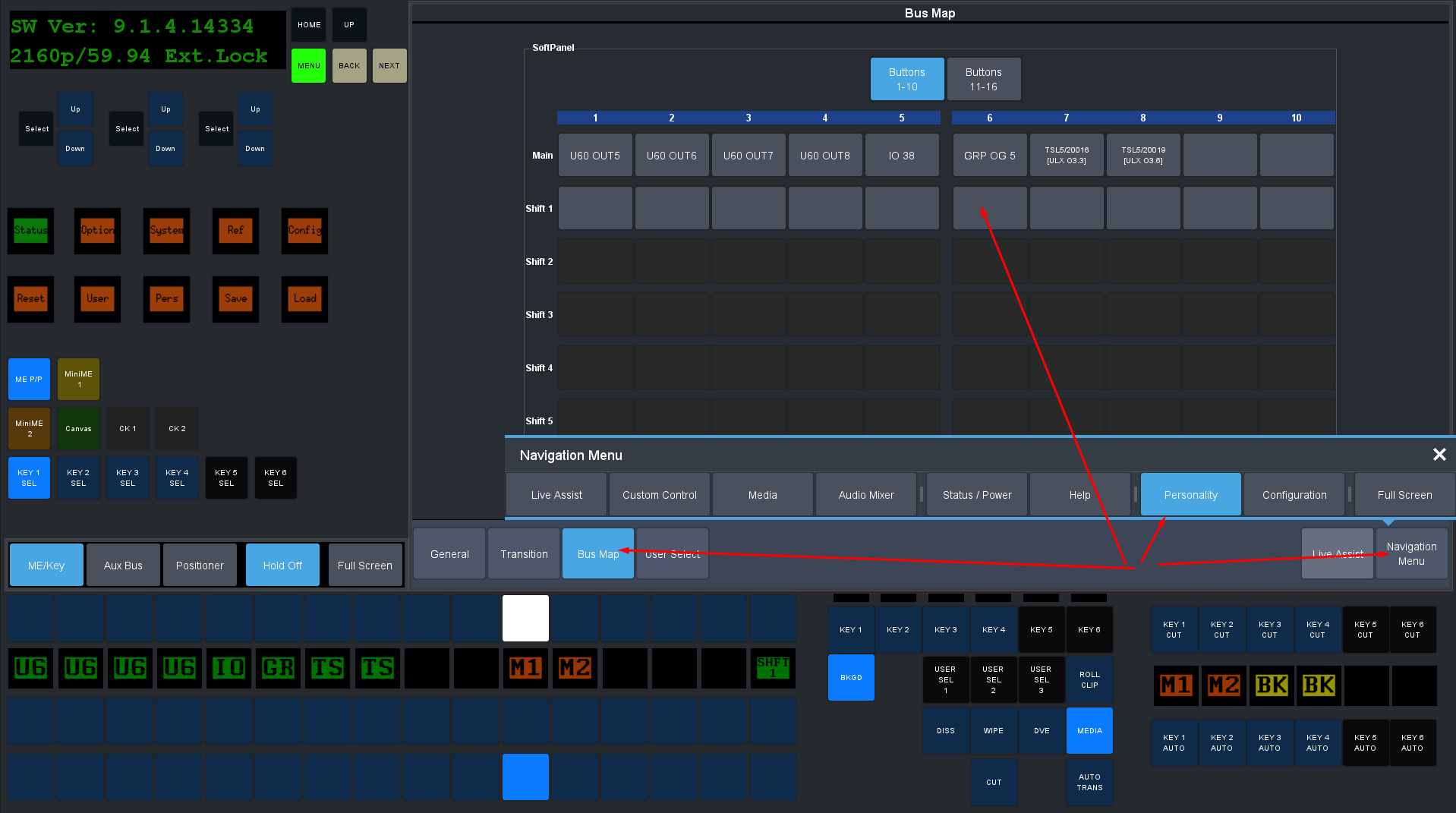Image resolution: width=1456 pixels, height=813 pixels.
Task: Click the AUTO TRANS button
Action: (1089, 783)
